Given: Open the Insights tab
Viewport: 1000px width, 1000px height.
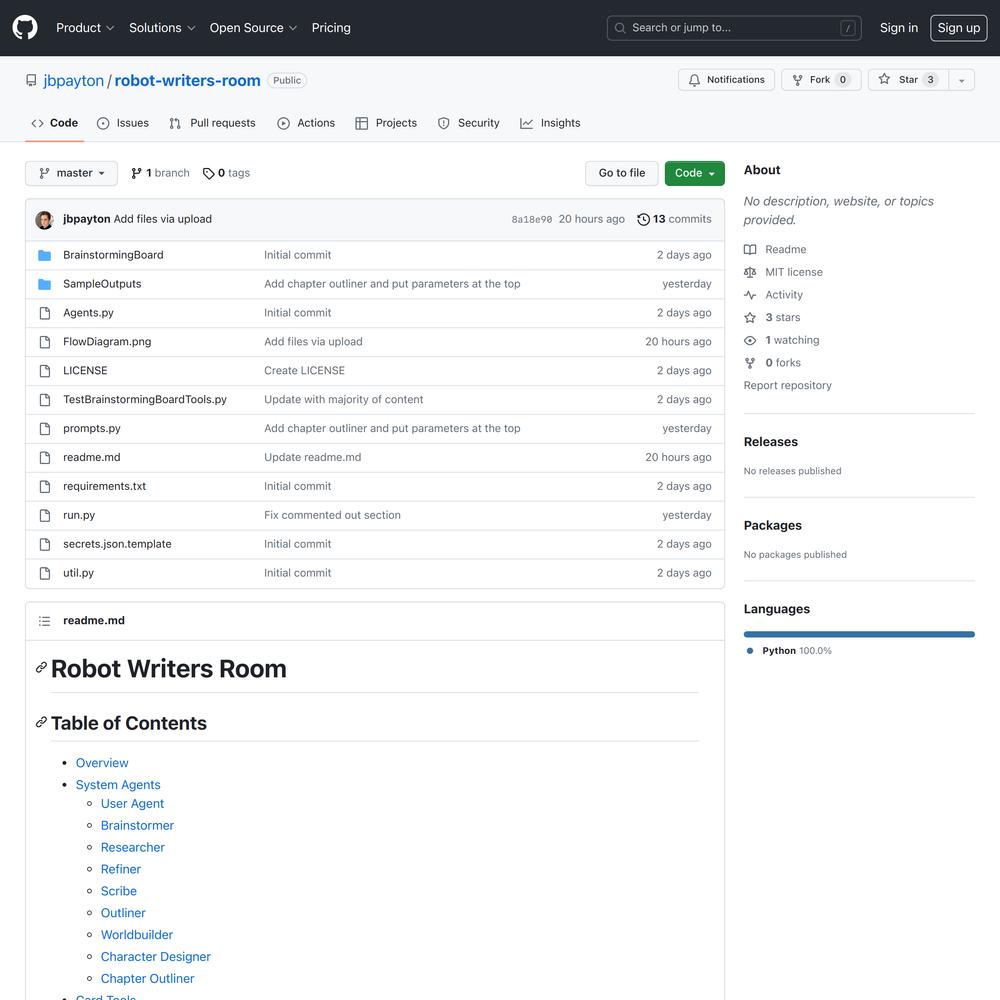Looking at the screenshot, I should tap(550, 123).
